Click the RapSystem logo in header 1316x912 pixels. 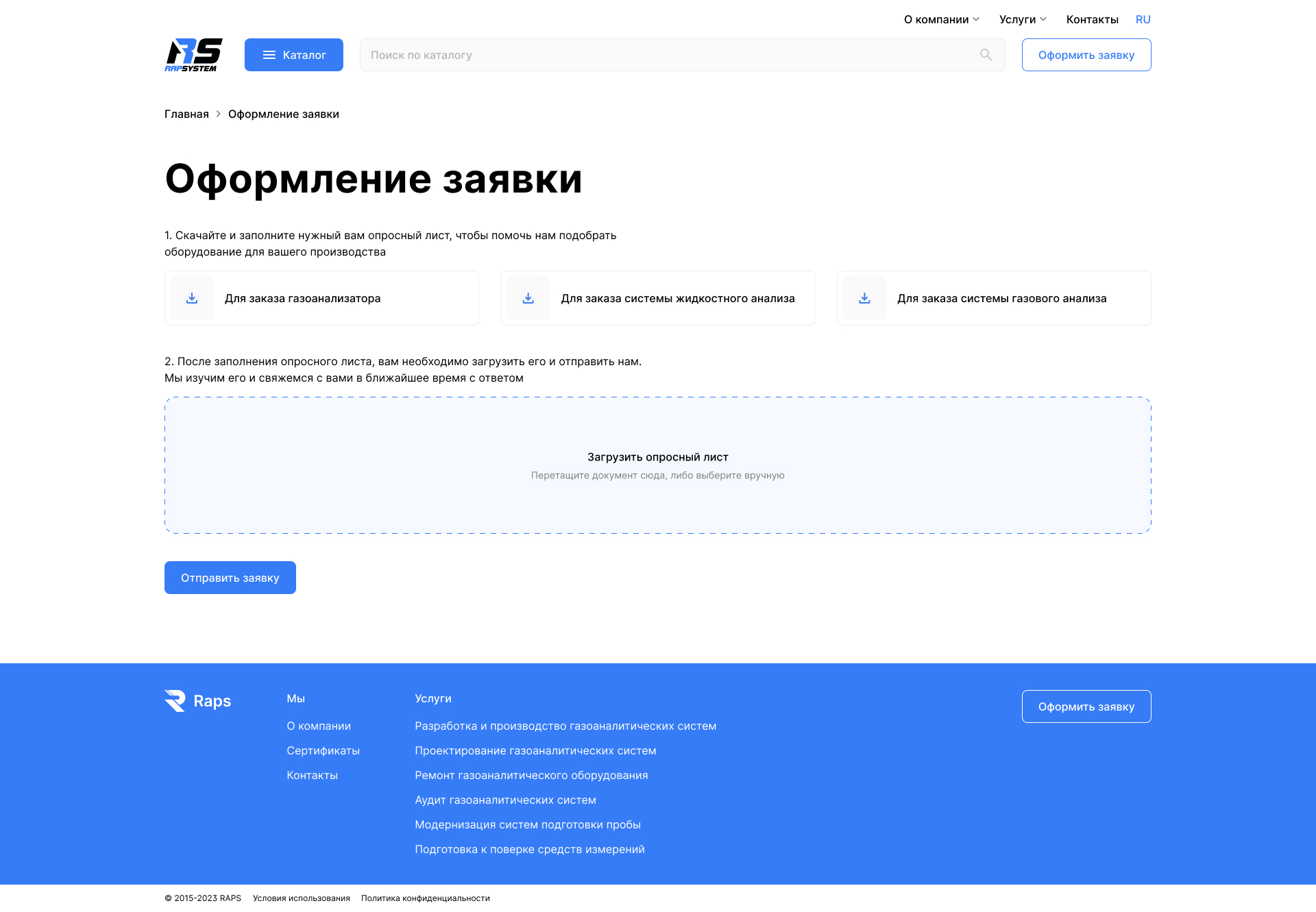(x=193, y=55)
